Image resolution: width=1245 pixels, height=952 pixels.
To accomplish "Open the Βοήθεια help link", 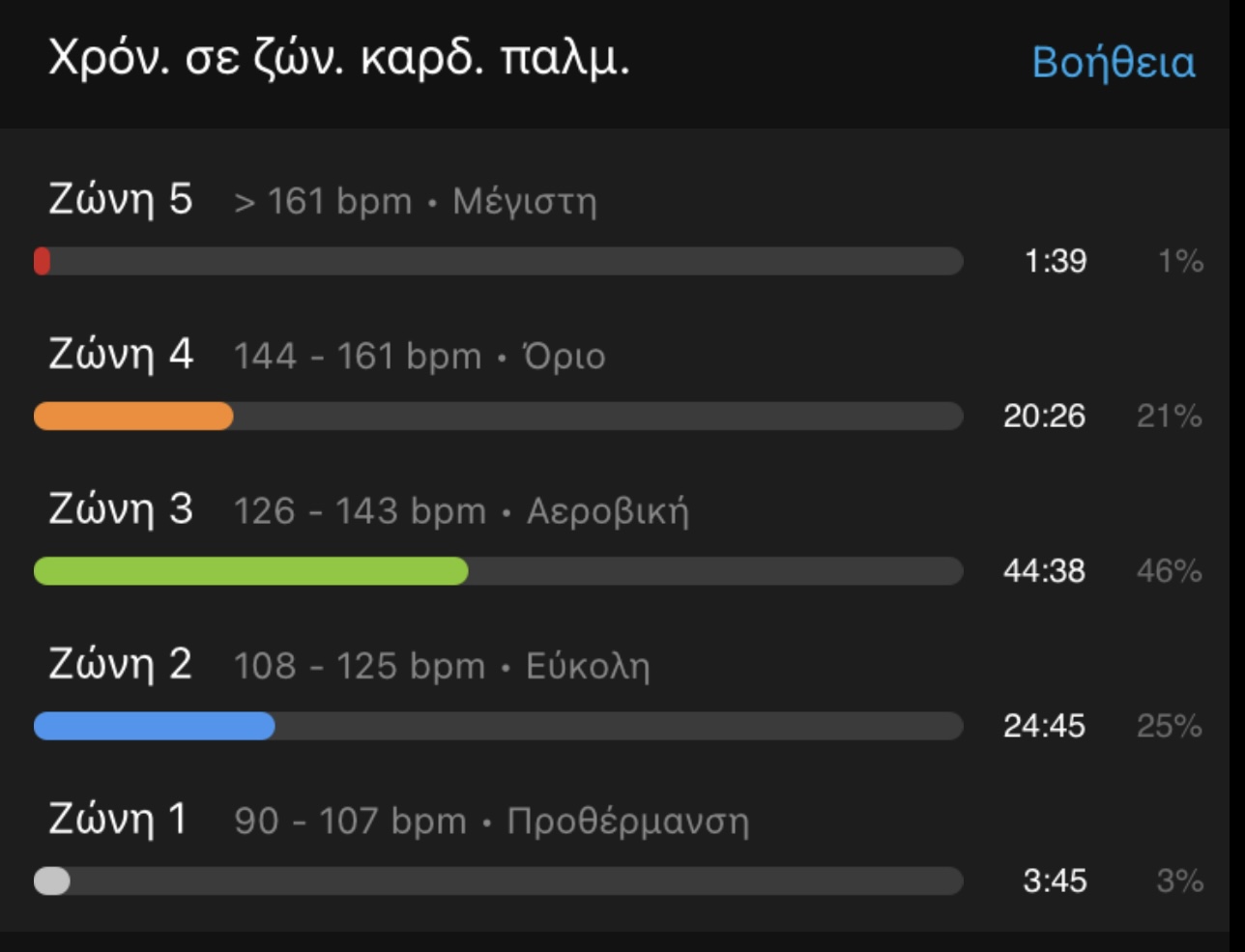I will click(1114, 63).
